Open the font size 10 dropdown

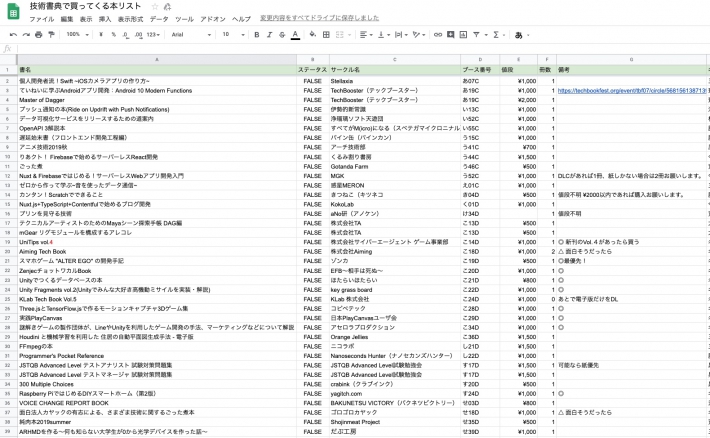click(x=231, y=34)
